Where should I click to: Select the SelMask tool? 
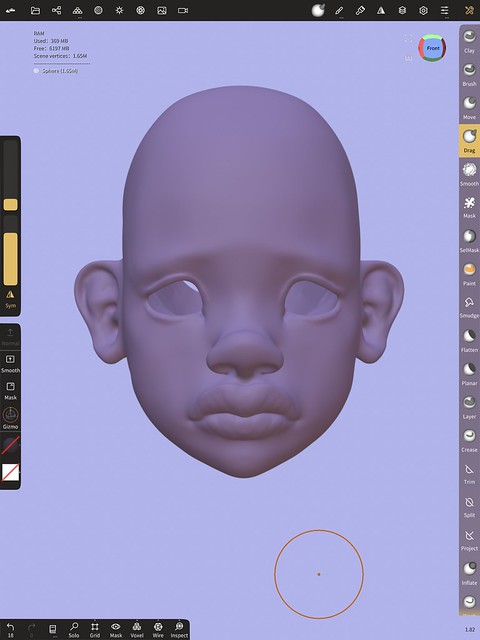(469, 241)
